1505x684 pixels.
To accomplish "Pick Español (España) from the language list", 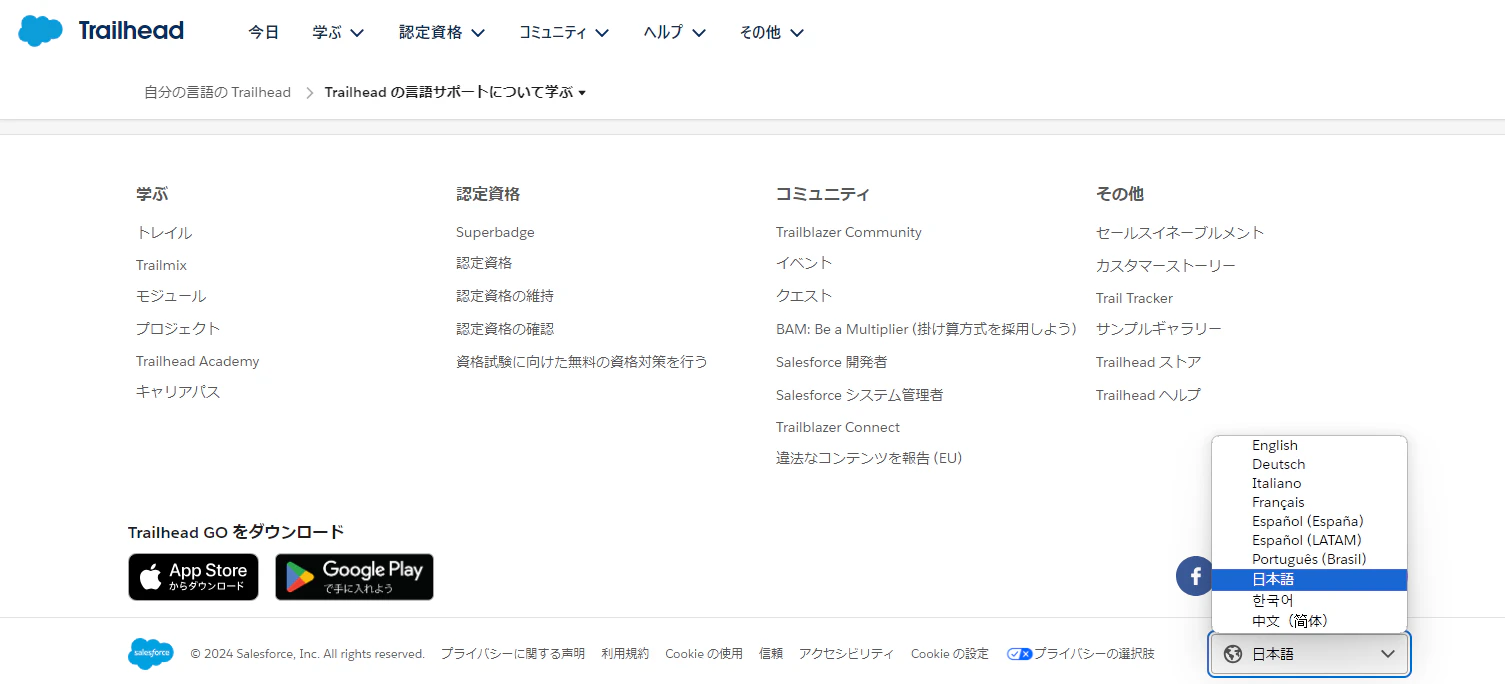I will [x=1309, y=521].
